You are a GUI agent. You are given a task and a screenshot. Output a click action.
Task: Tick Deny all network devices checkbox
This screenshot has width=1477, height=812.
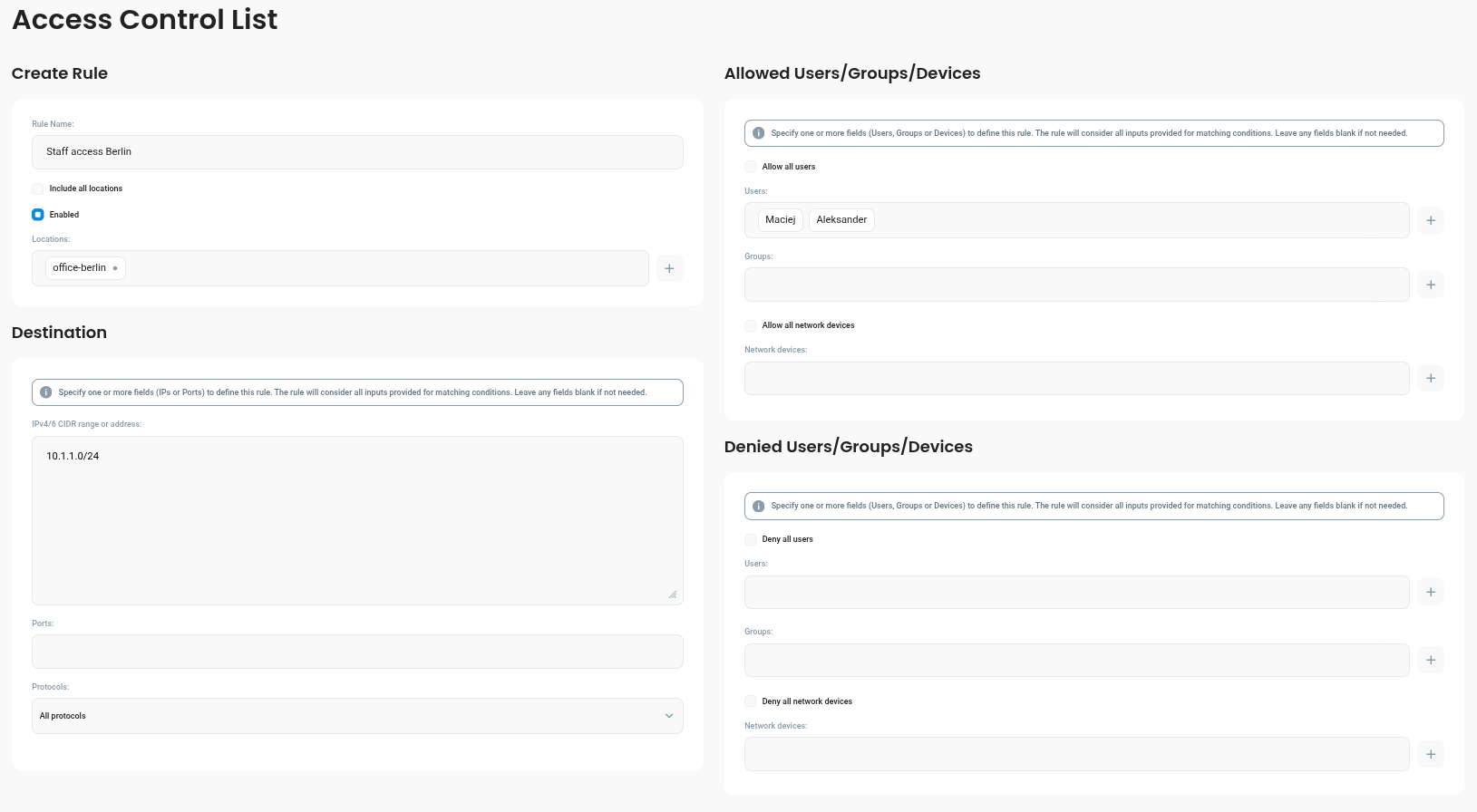pyautogui.click(x=751, y=701)
